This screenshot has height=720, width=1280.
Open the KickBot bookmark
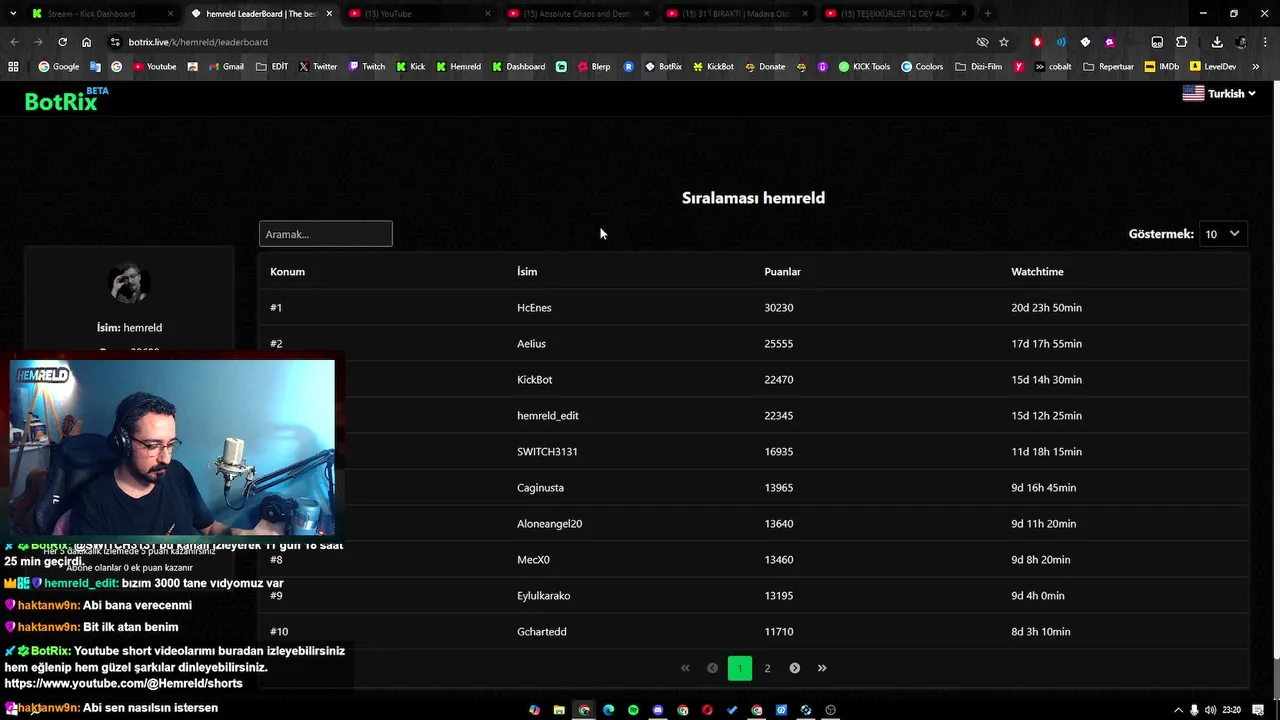coord(713,67)
